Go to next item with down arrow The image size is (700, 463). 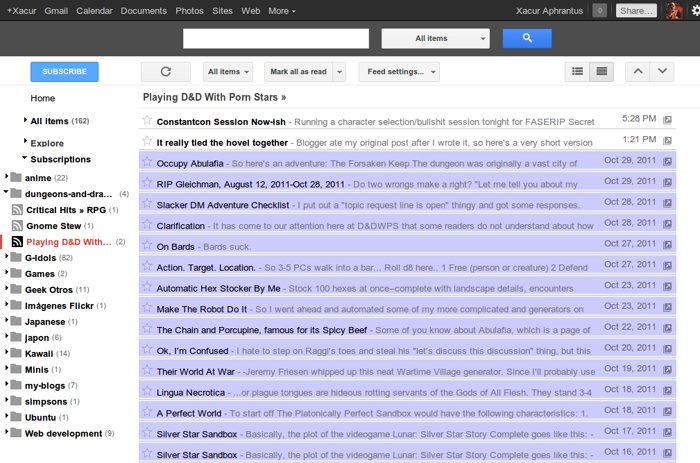pos(662,71)
